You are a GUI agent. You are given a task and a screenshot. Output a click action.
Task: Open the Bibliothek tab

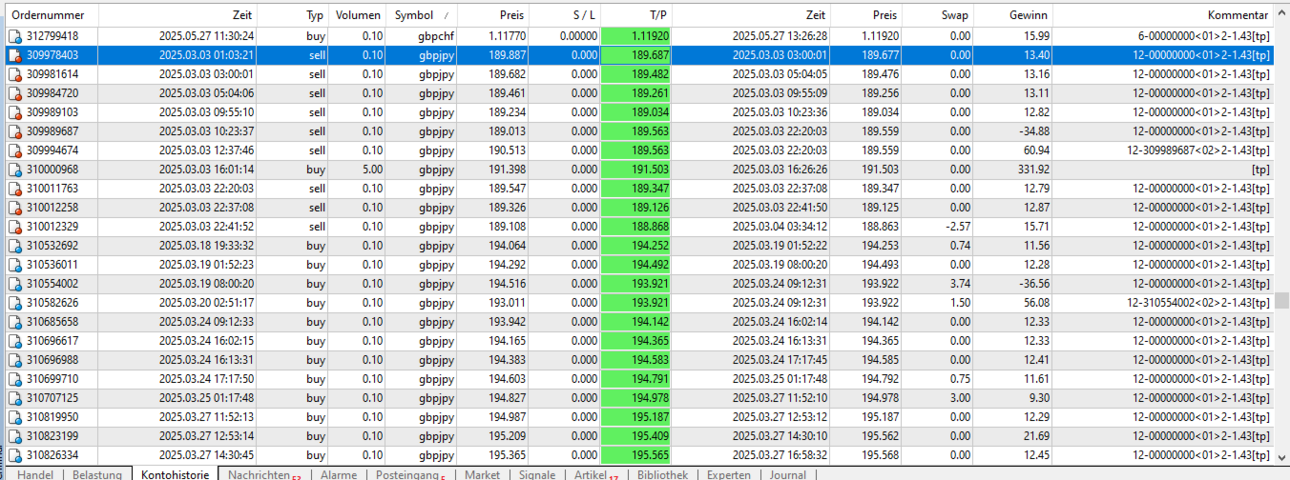pyautogui.click(x=662, y=474)
